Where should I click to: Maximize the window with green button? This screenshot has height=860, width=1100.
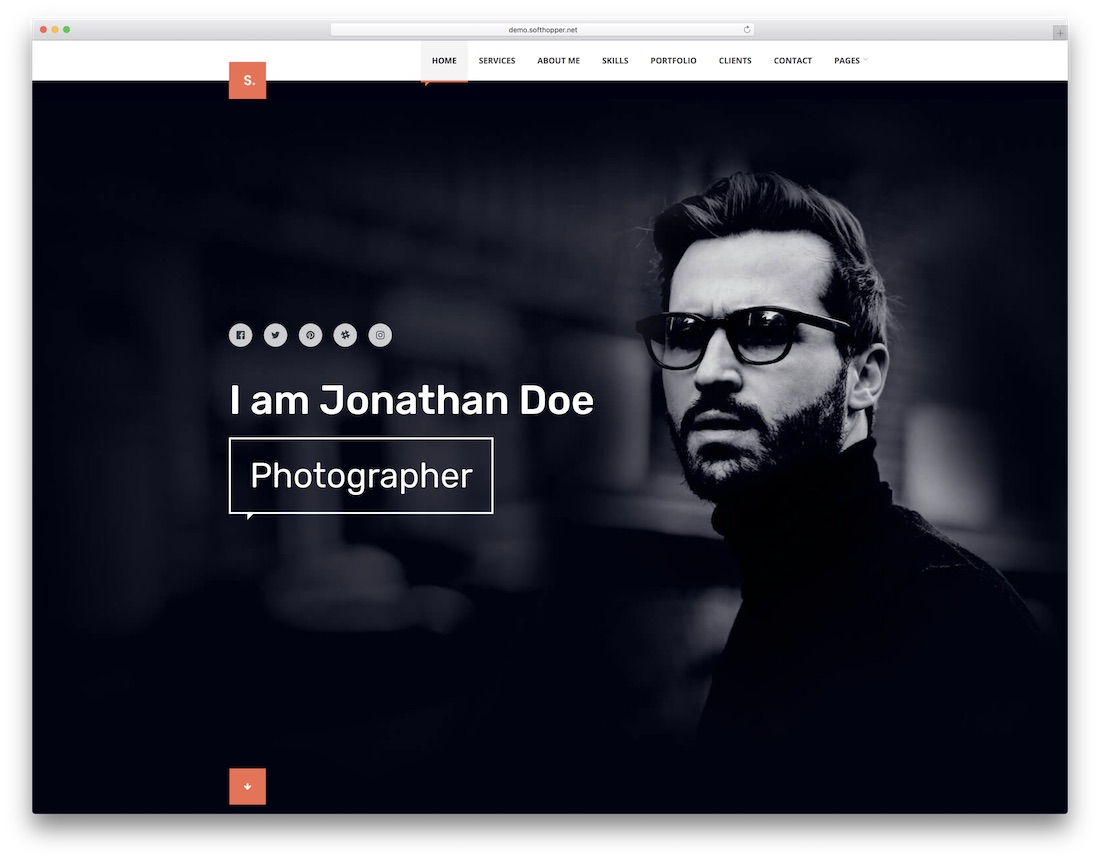point(67,29)
